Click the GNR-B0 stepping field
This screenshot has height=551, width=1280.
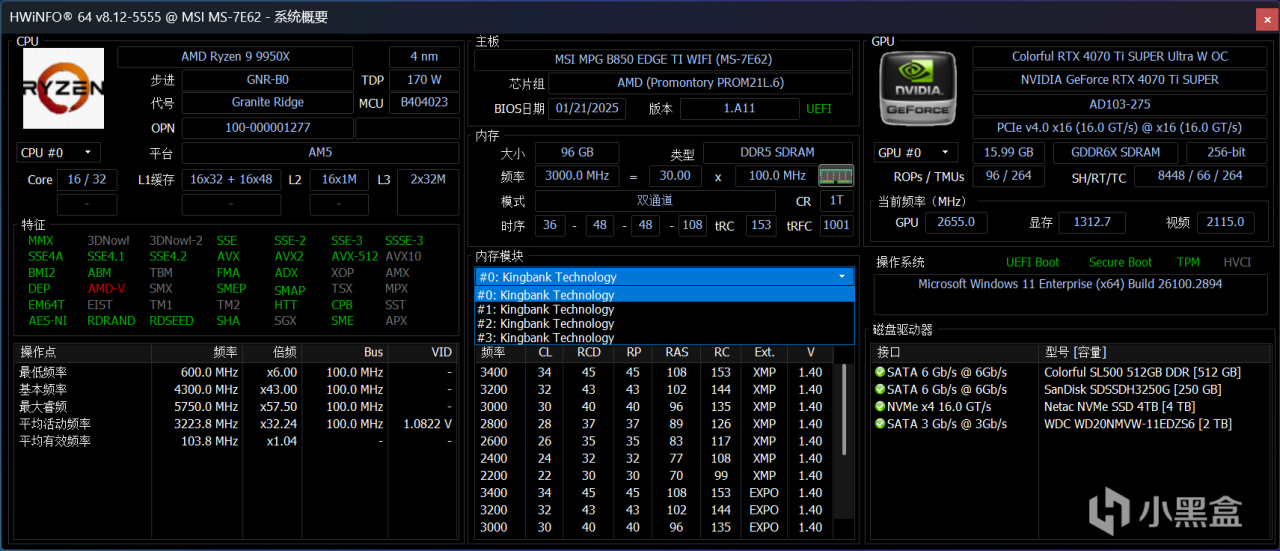coord(267,80)
